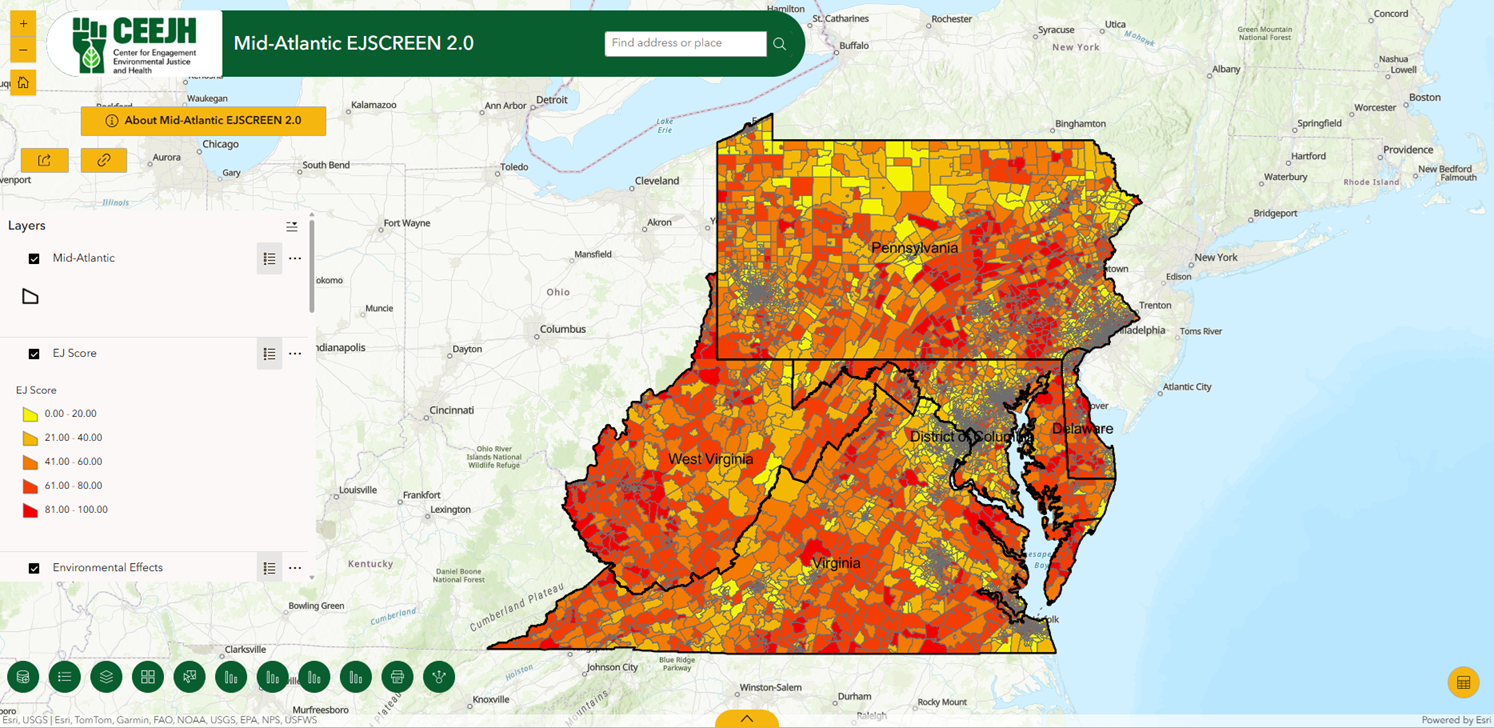Click the 81.00 - 100.00 red swatch
Screen dimensions: 1494x728
coord(30,510)
